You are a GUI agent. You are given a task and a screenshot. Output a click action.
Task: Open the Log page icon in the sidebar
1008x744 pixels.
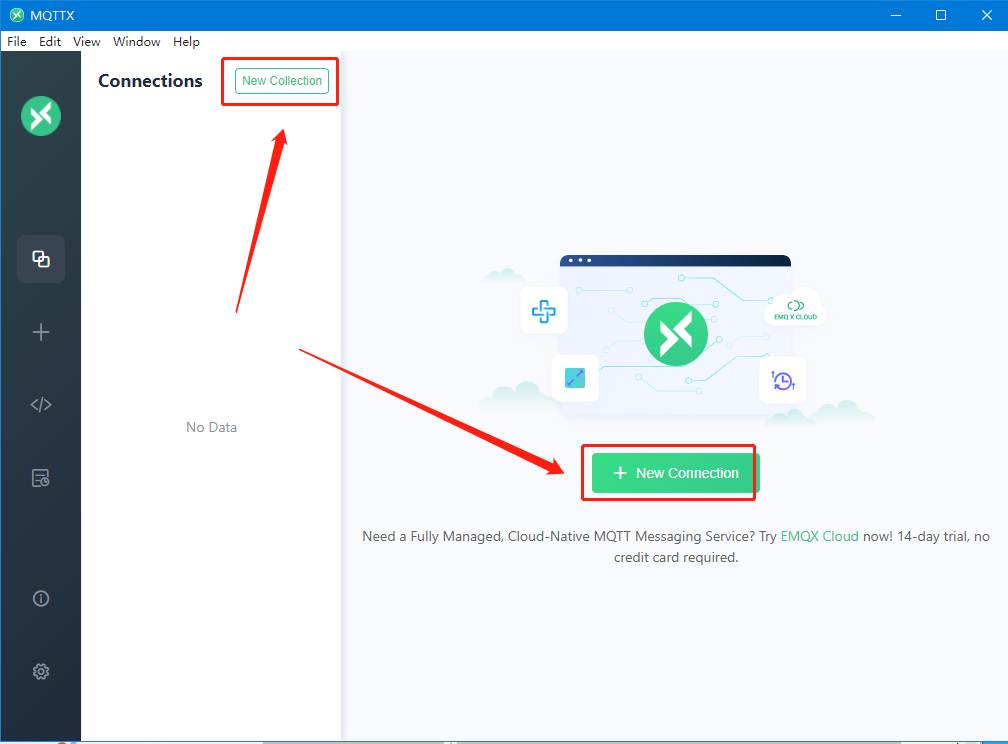click(x=41, y=478)
